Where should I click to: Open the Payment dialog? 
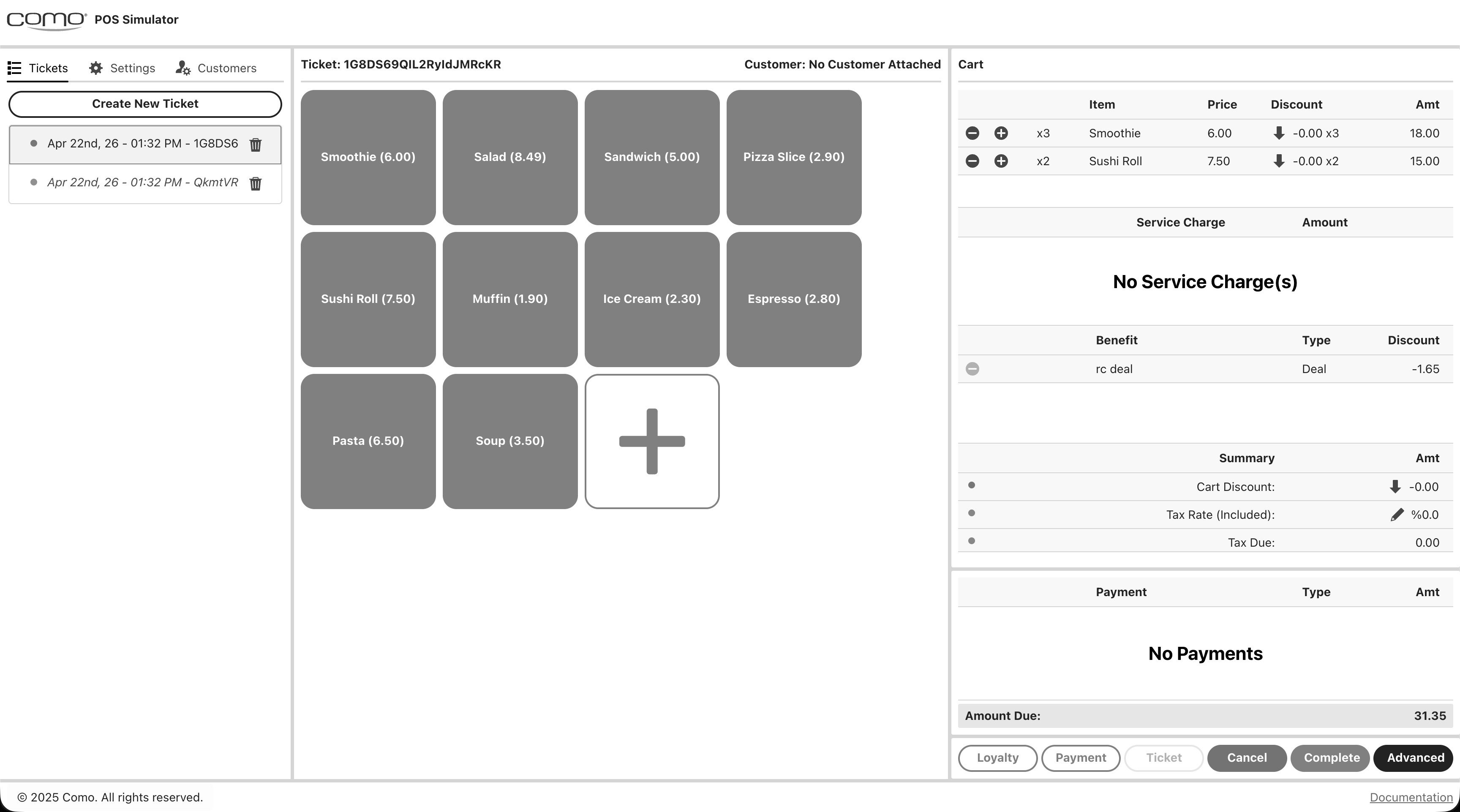pos(1081,758)
